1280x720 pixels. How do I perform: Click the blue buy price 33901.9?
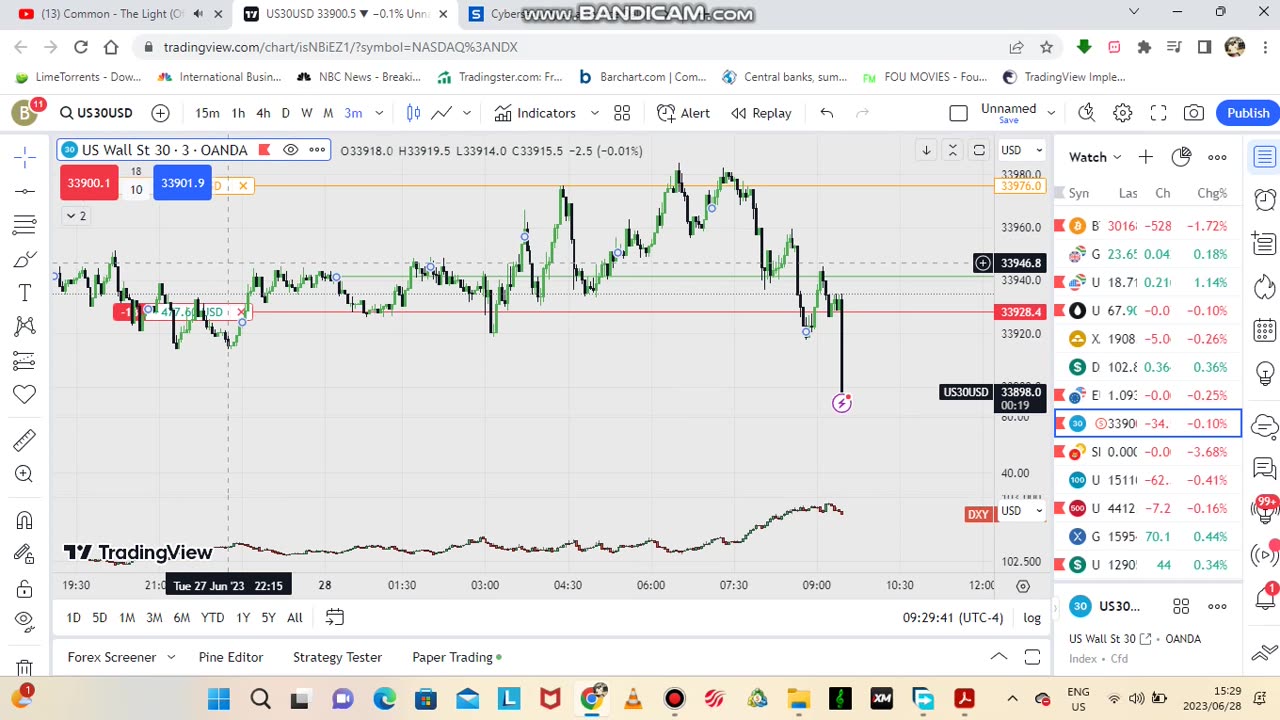[183, 183]
